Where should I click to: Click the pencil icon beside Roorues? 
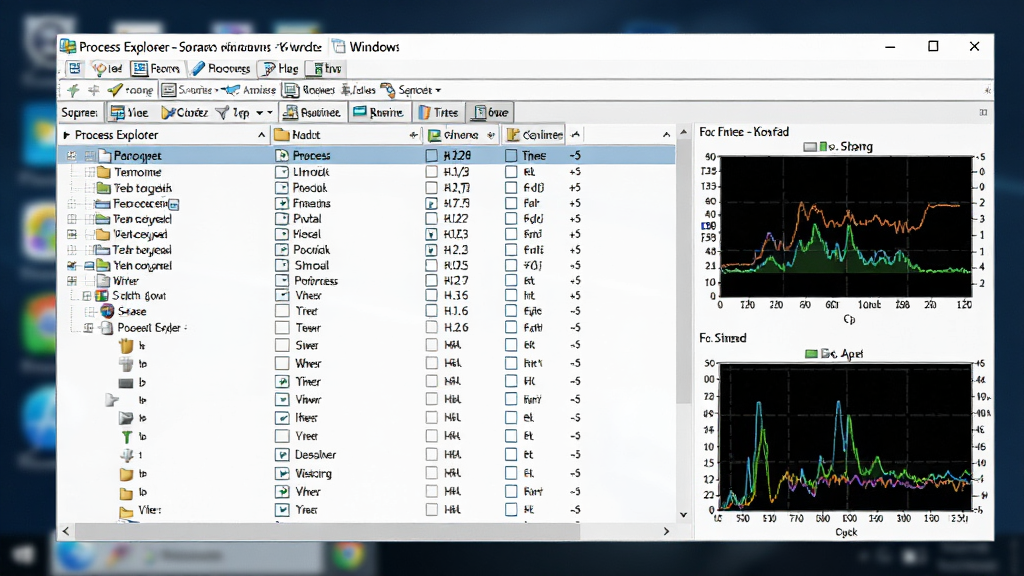pyautogui.click(x=198, y=69)
